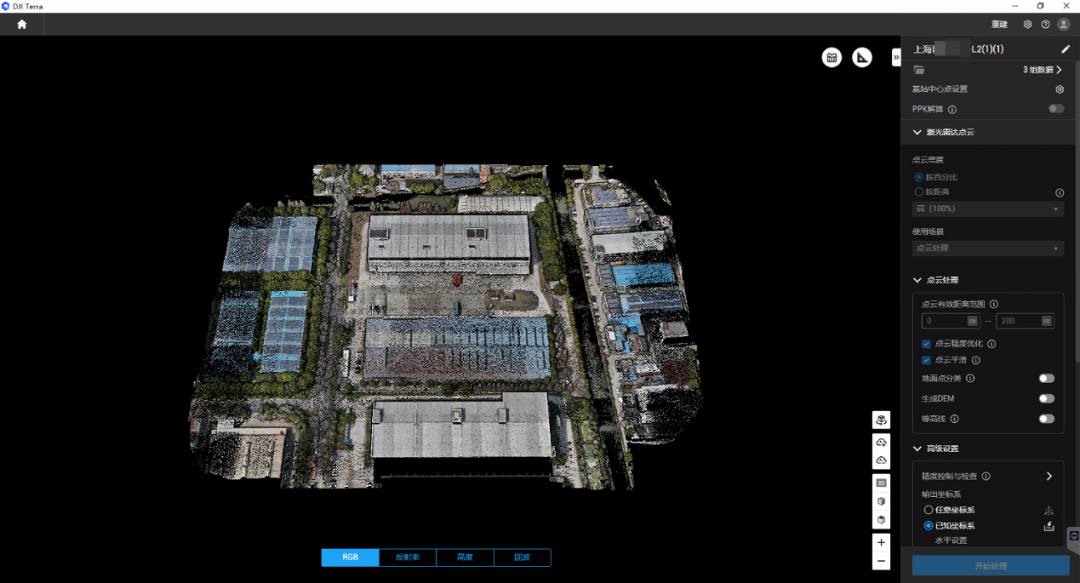Select the 任意坐标系 radio button

click(x=928, y=510)
